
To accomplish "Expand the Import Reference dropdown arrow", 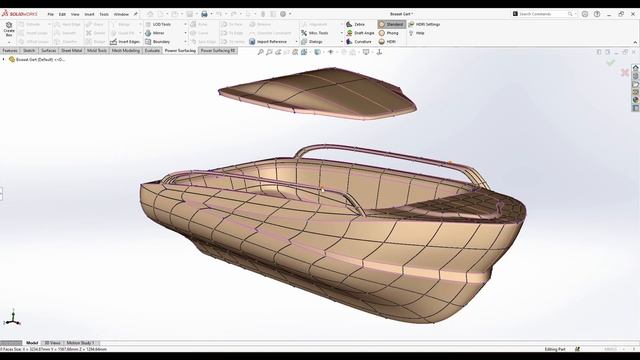I will click(296, 42).
